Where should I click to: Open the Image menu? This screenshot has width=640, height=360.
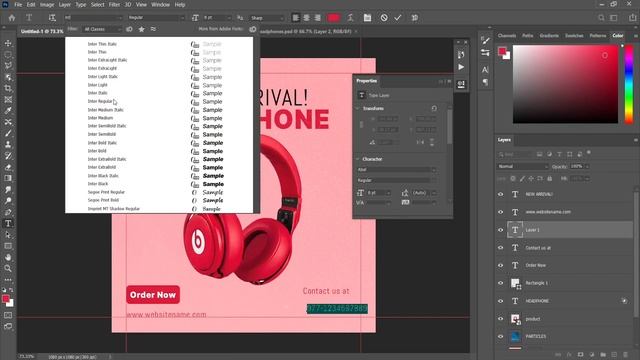[47, 4]
